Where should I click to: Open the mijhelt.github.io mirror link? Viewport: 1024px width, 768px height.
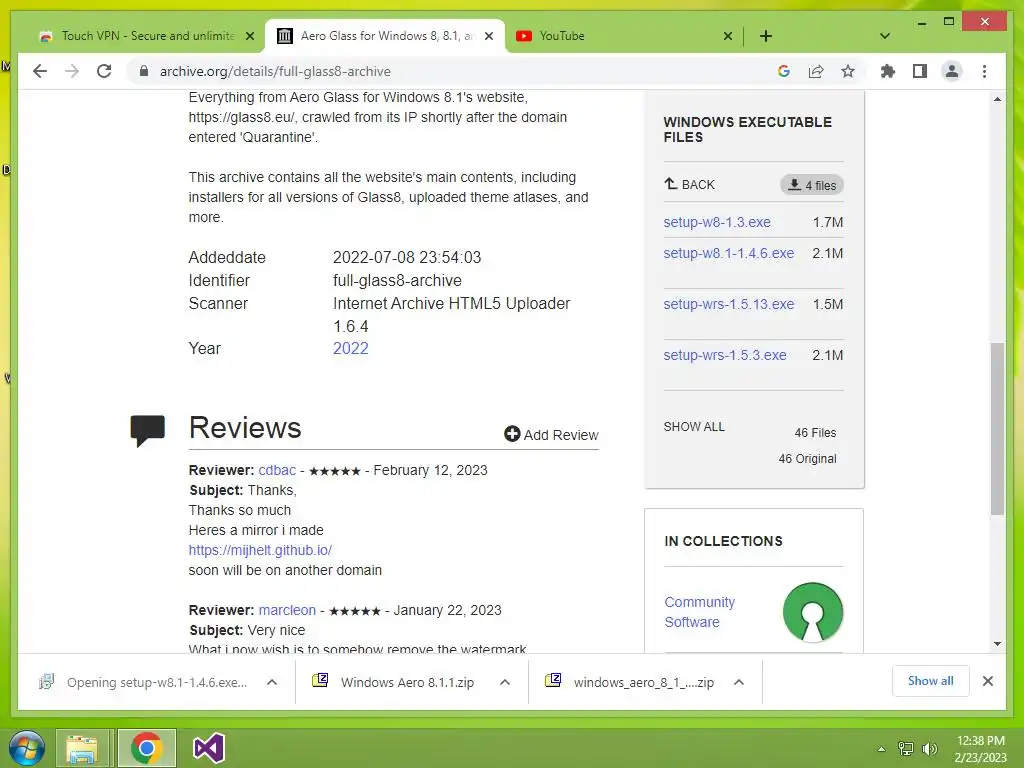260,550
